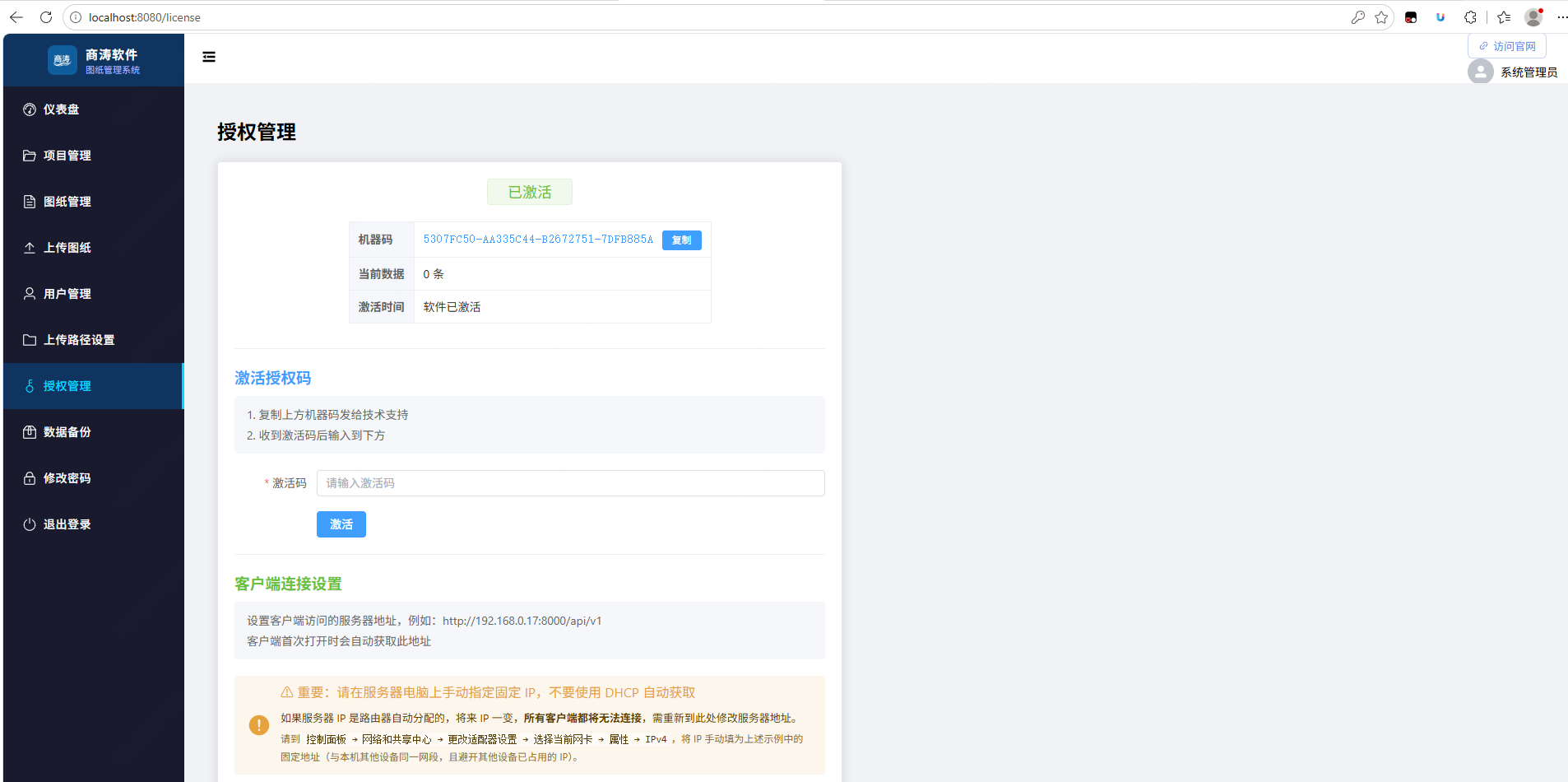Viewport: 1568px width, 782px height.
Task: Reload the page with refresh icon
Action: [x=46, y=17]
